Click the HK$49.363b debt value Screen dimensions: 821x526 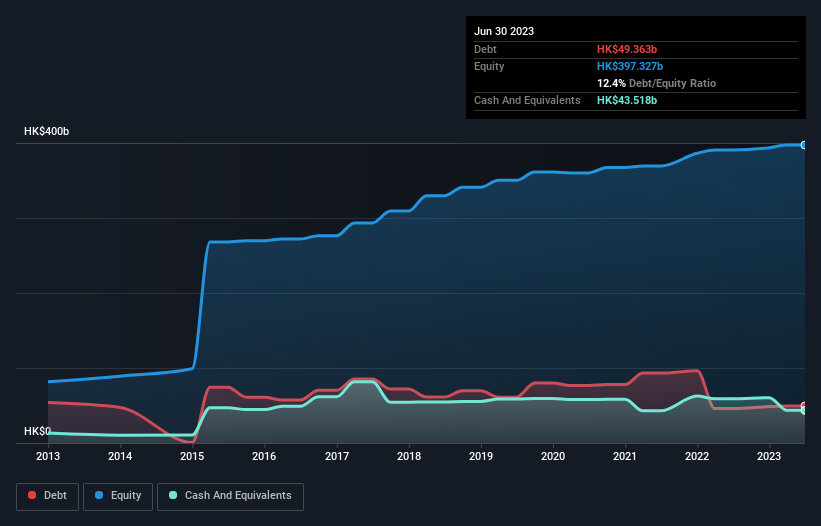click(x=627, y=49)
